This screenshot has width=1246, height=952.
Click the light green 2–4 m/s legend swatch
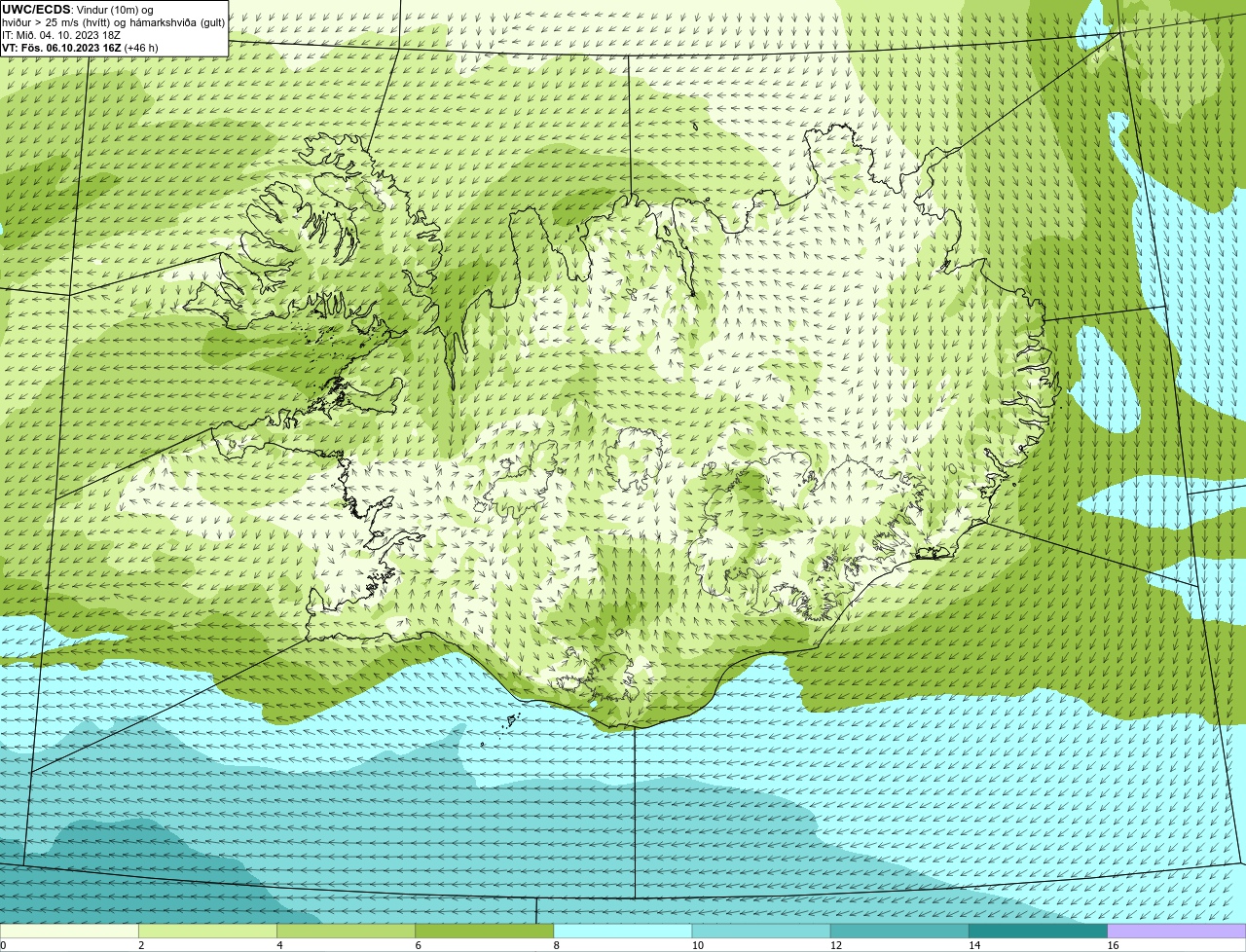click(207, 931)
